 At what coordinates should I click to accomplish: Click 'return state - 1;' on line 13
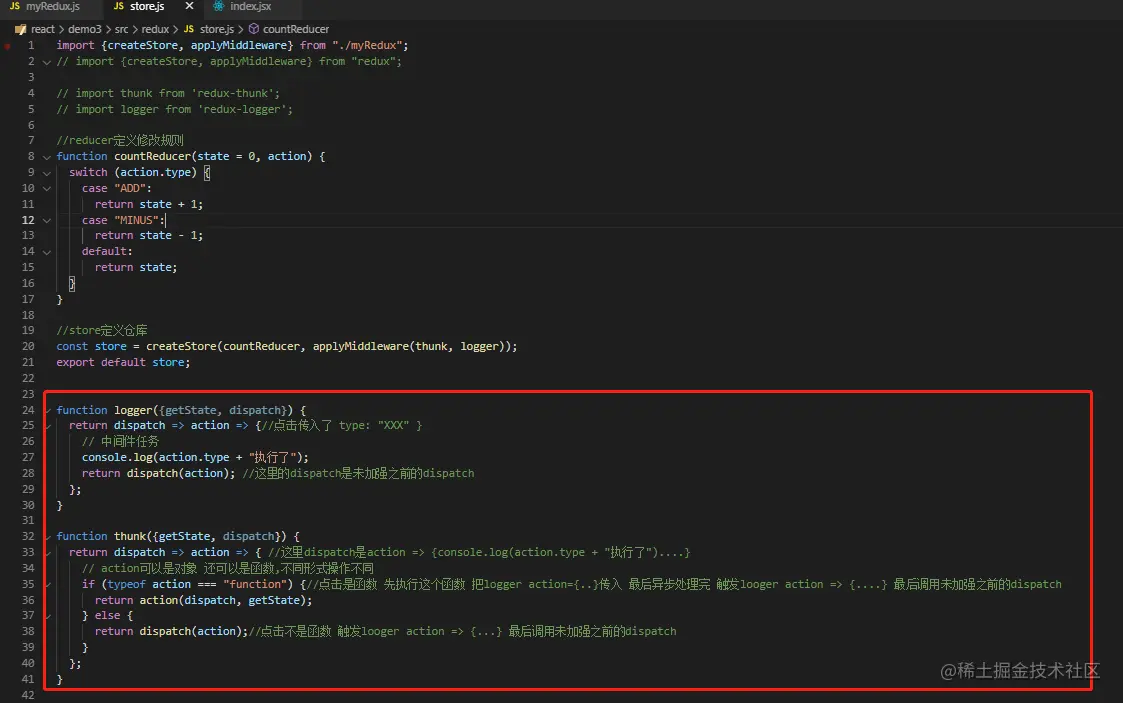(149, 235)
